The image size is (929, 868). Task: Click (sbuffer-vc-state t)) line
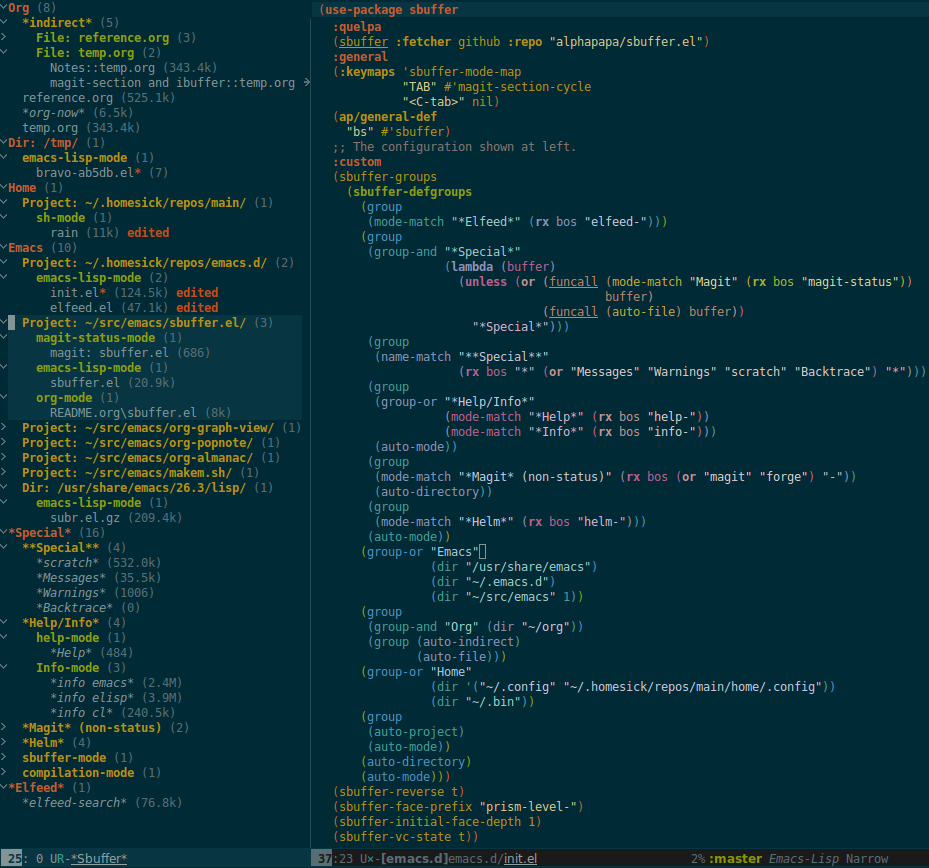coord(406,837)
